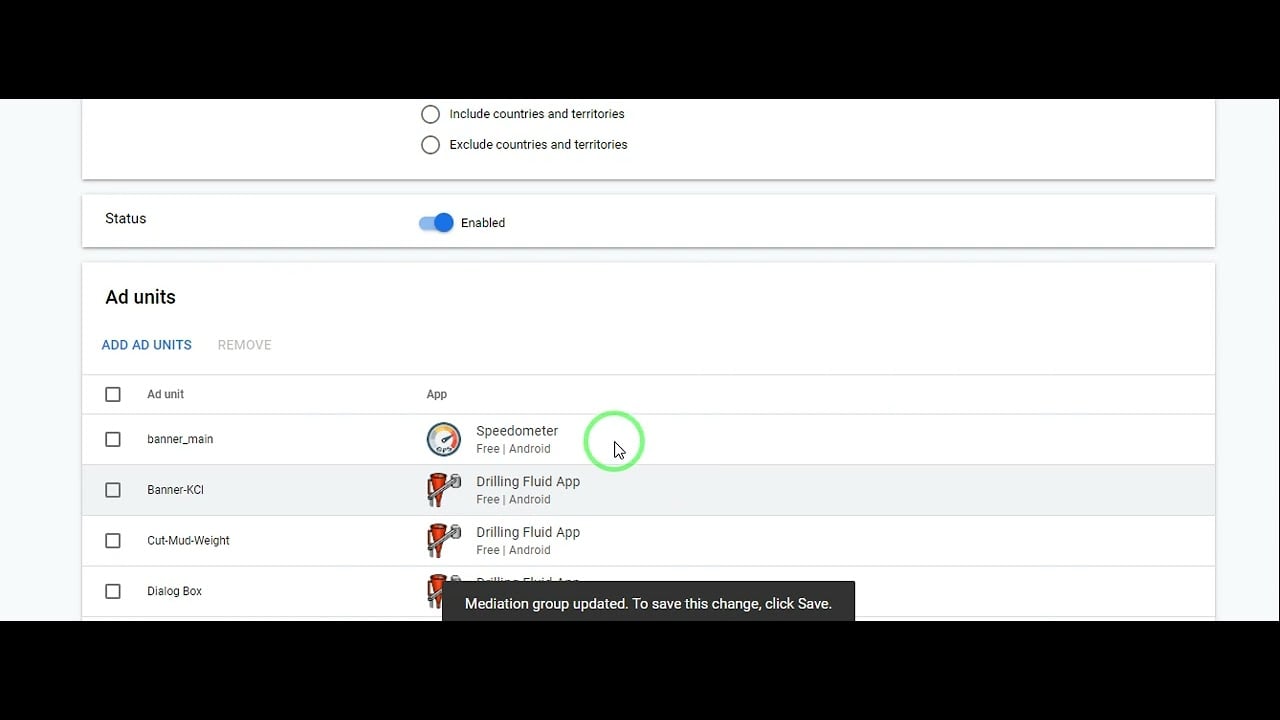Tick the Cut-Mud-Weight ad unit checkbox

113,541
